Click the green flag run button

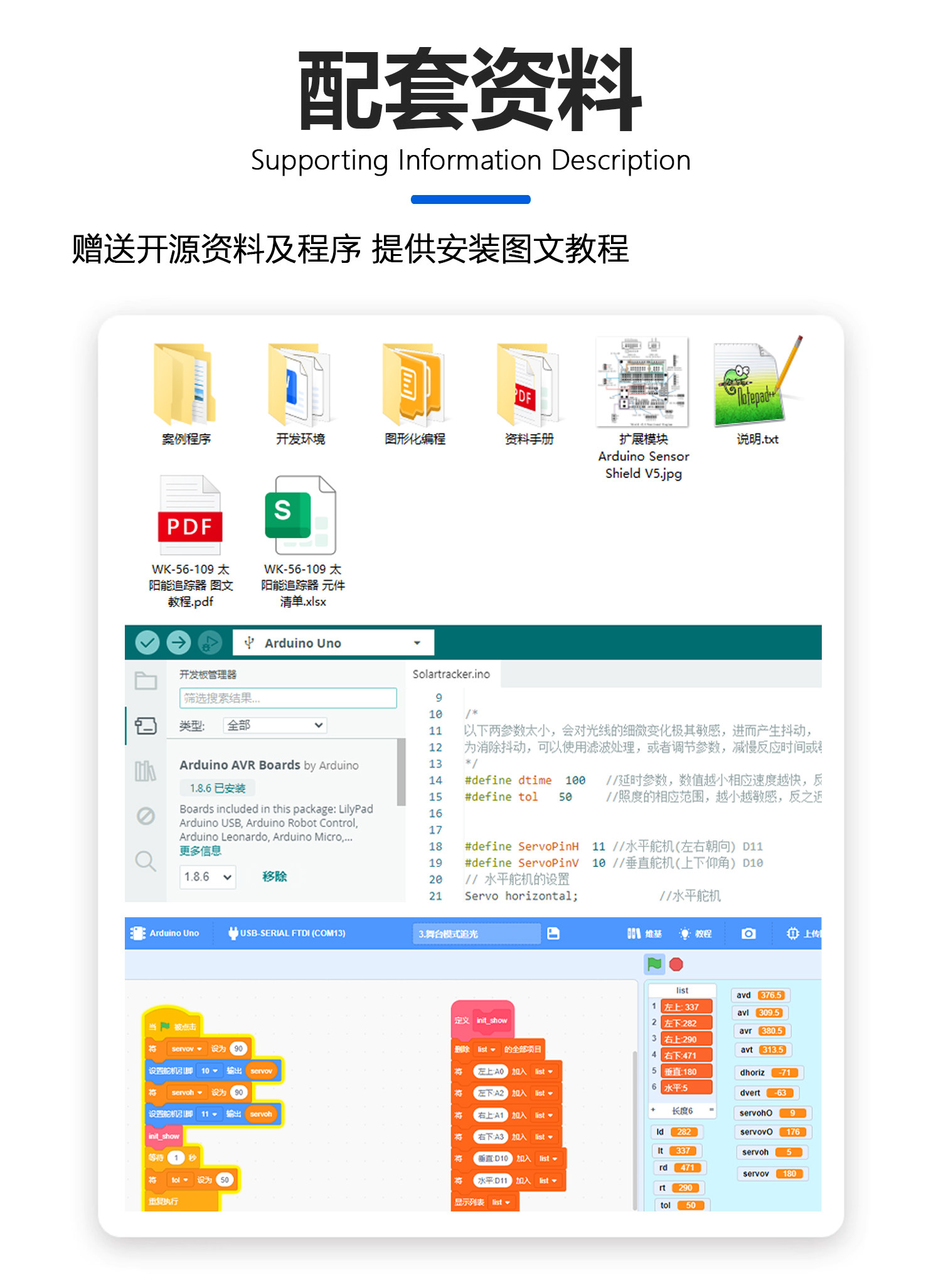(x=654, y=964)
